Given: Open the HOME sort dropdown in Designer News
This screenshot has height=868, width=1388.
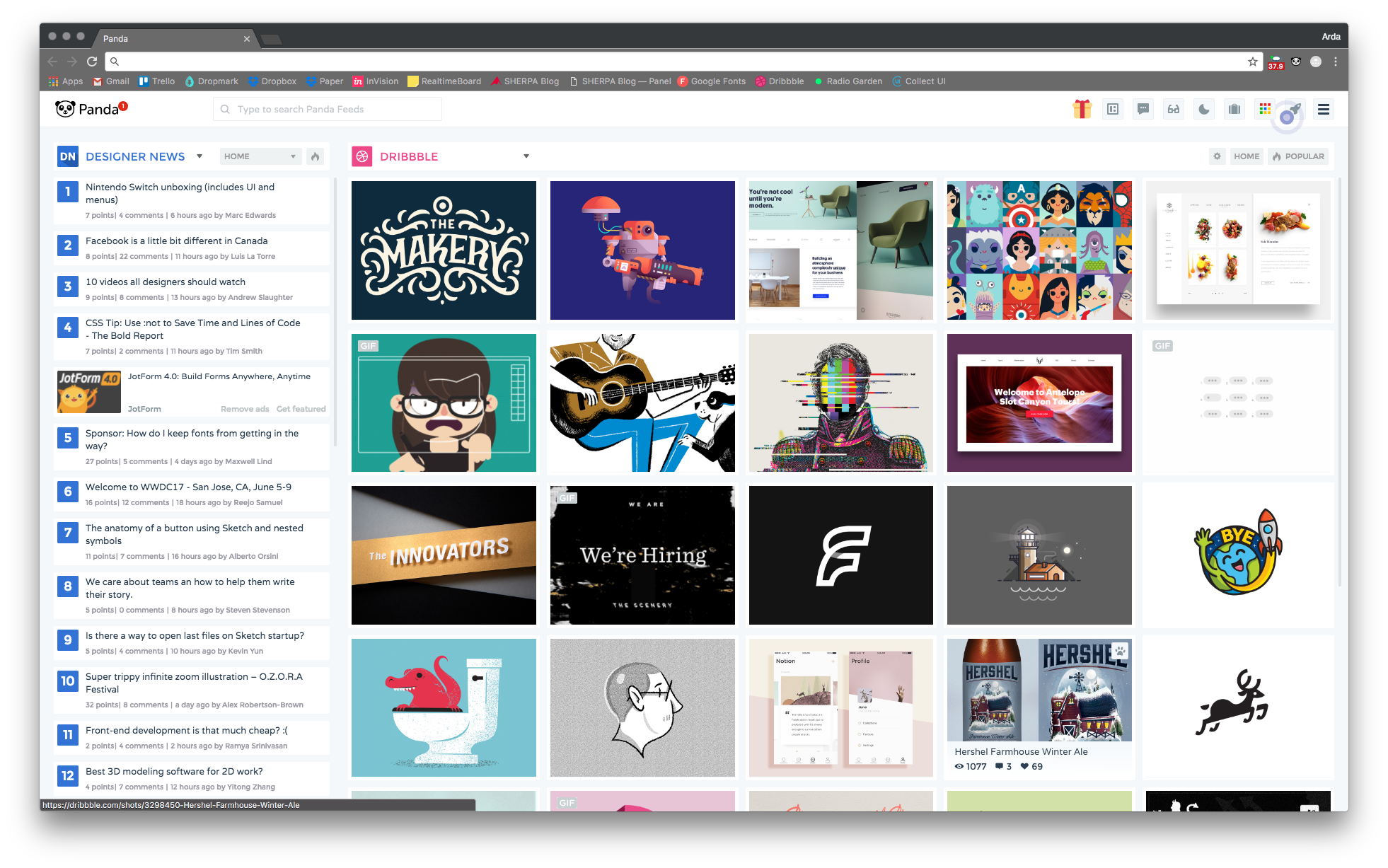Looking at the screenshot, I should 260,156.
